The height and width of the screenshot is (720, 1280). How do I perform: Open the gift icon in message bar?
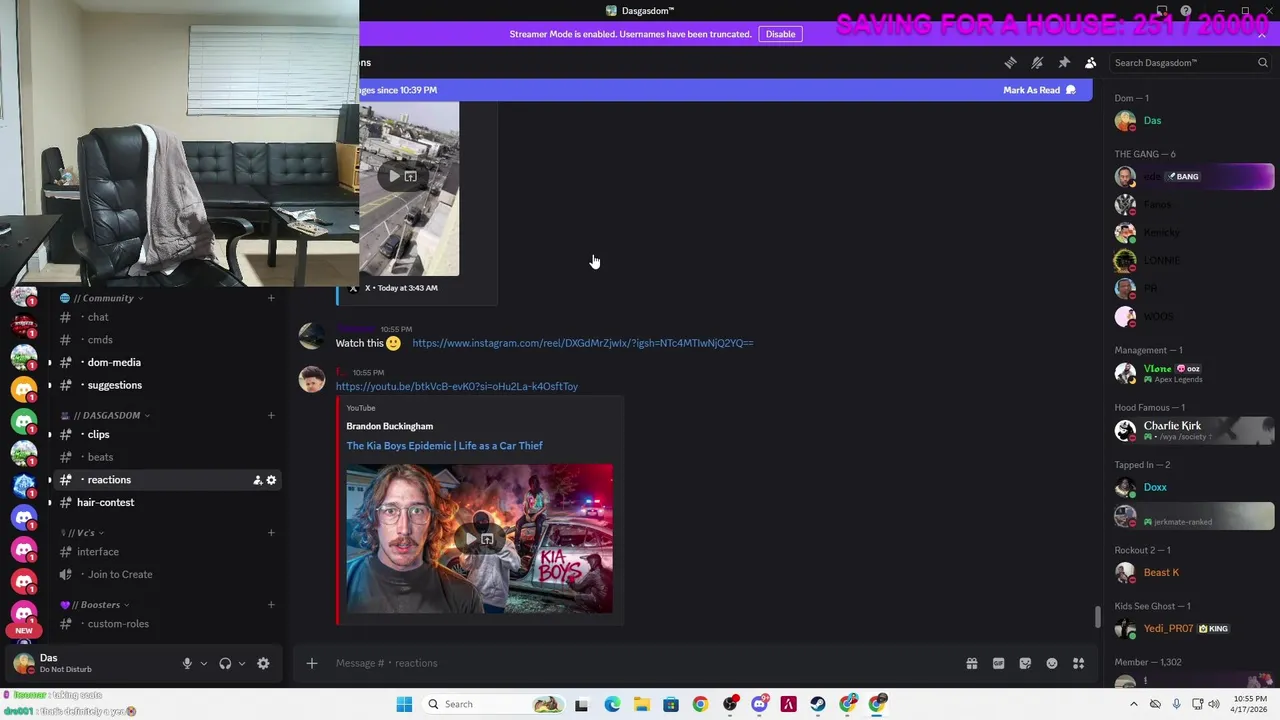(x=971, y=663)
